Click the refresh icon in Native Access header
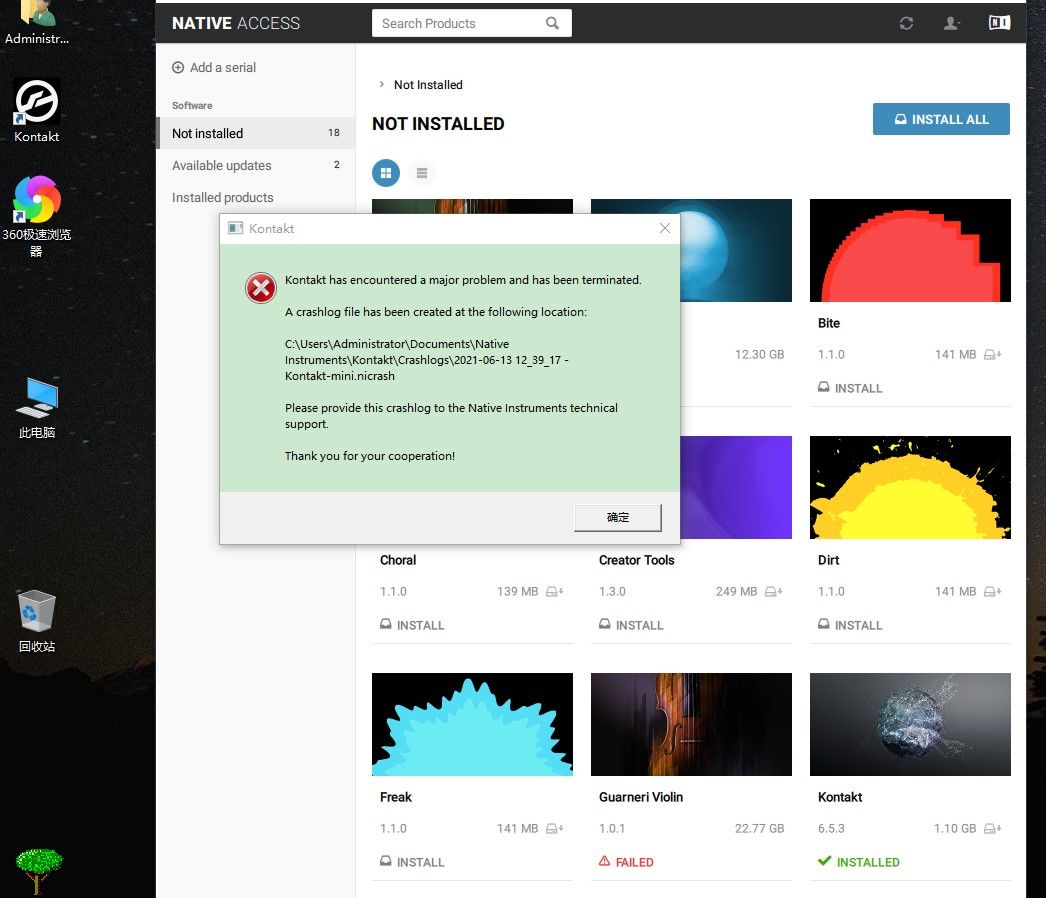 tap(906, 23)
